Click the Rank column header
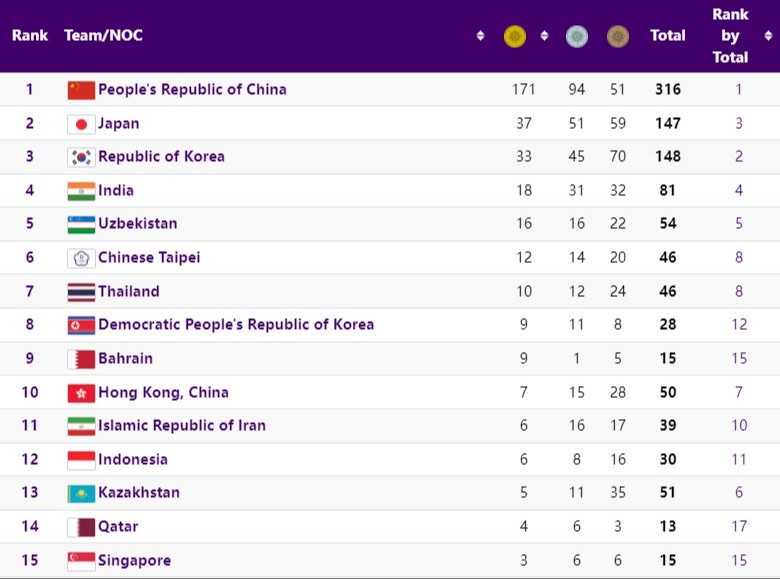This screenshot has width=780, height=579. pyautogui.click(x=30, y=36)
